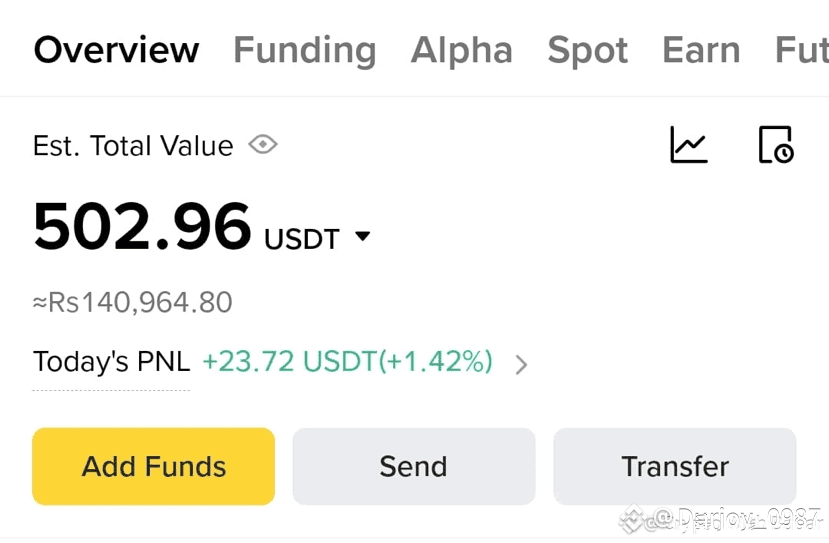Image resolution: width=829 pixels, height=543 pixels.
Task: Click the Today's PNL dotted-underline label
Action: 111,362
